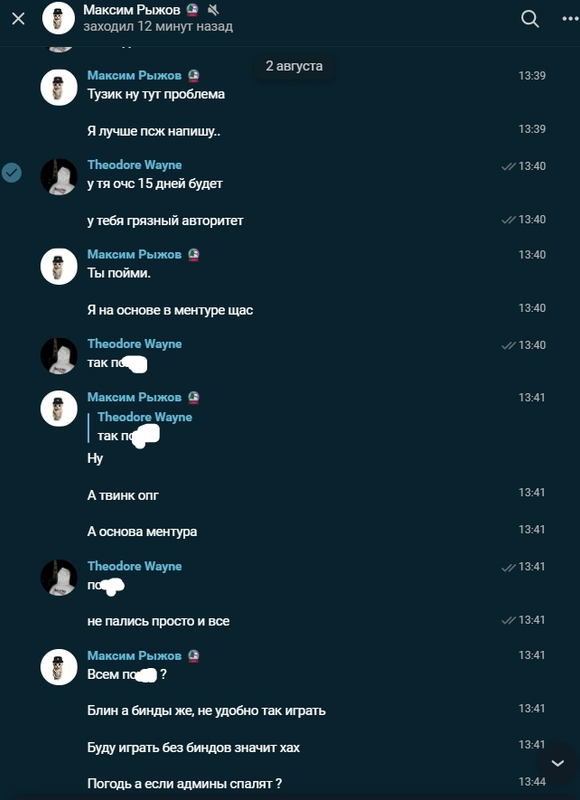Click the emoji status badge next to the header name
The image size is (580, 800).
click(192, 9)
